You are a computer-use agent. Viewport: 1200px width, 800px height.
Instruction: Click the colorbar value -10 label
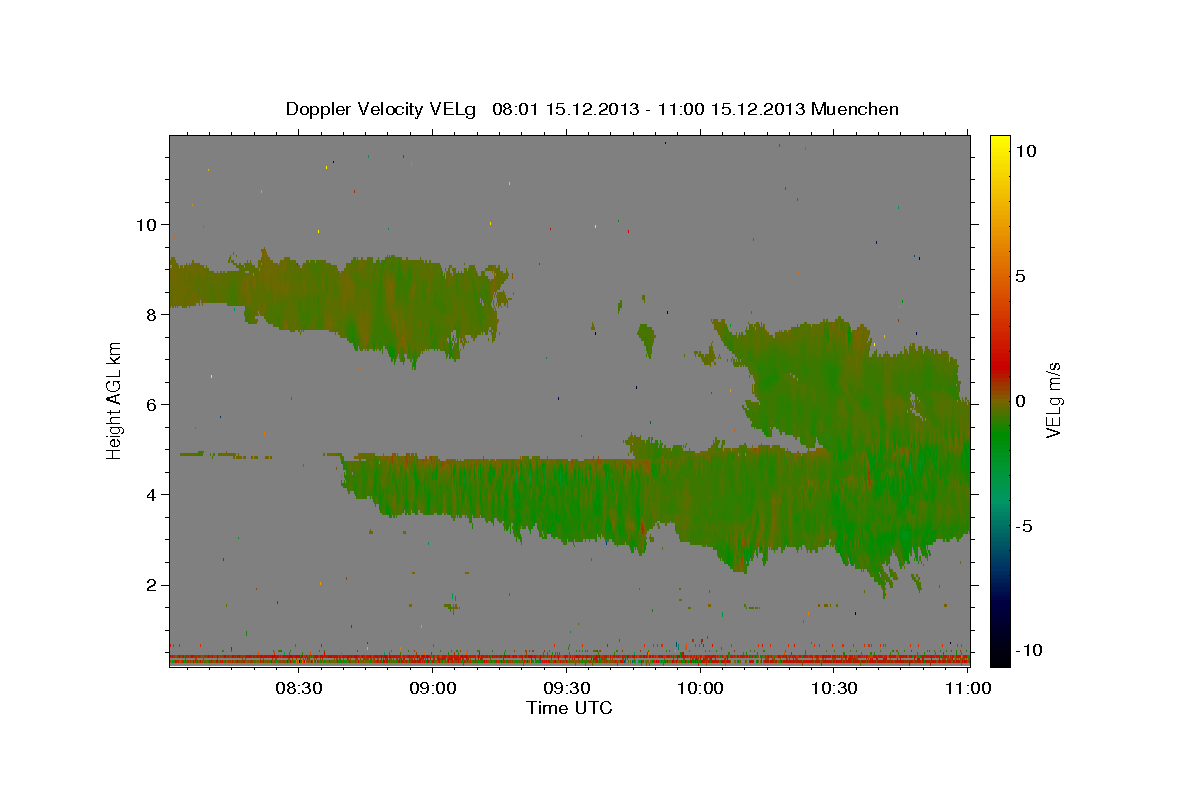click(1027, 650)
